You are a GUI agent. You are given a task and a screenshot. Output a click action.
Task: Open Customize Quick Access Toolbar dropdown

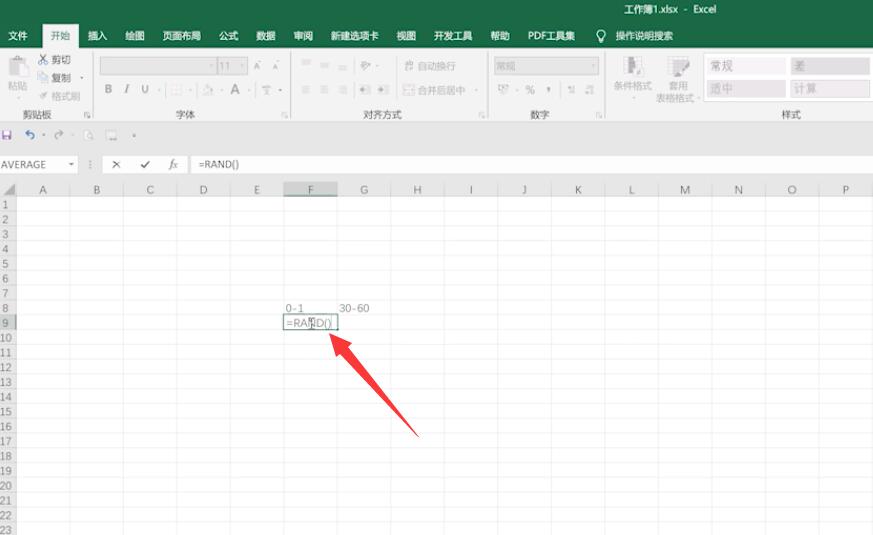coord(134,135)
